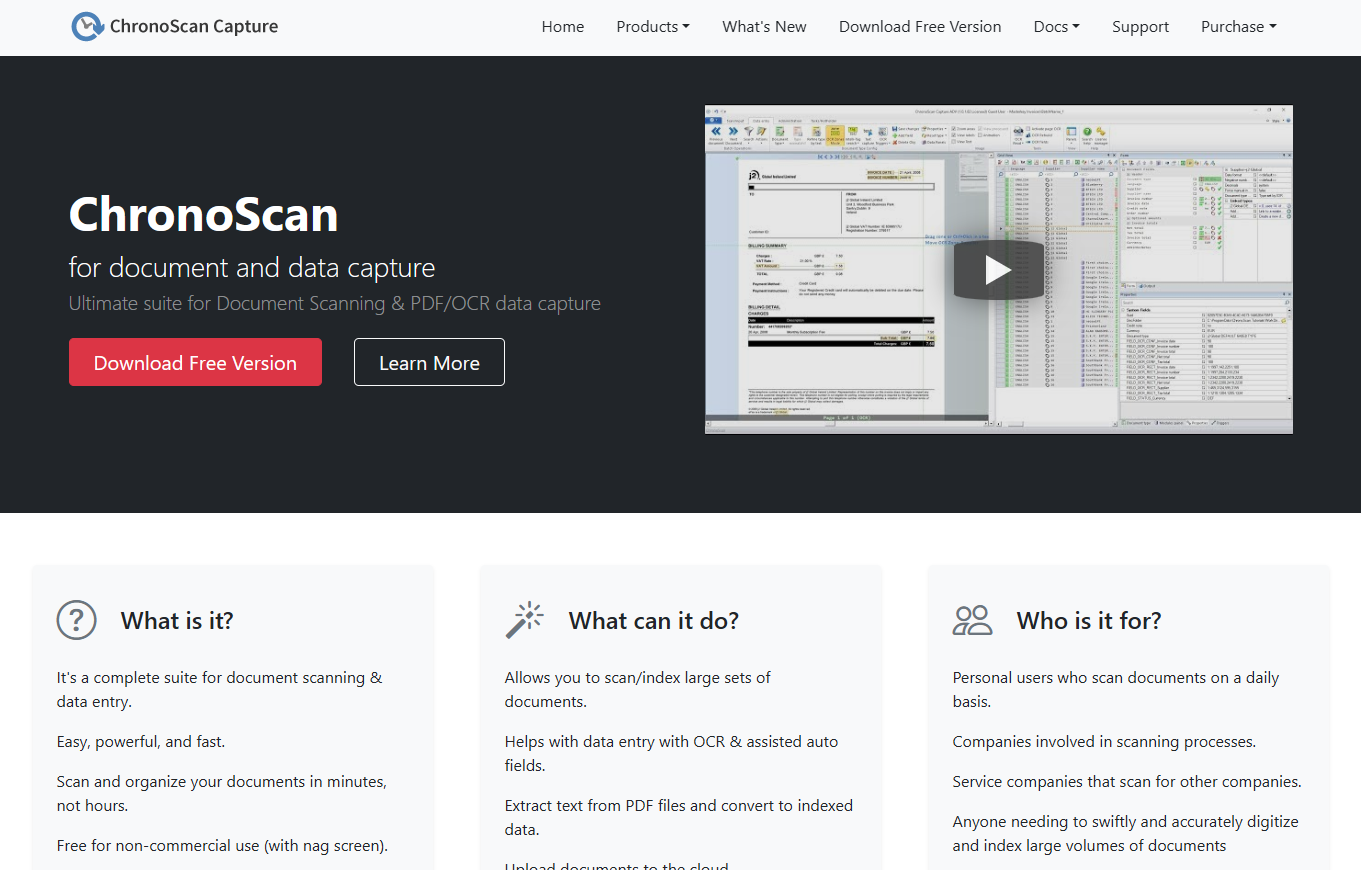Click "It's a complete suite for document scanning" text

220,690
